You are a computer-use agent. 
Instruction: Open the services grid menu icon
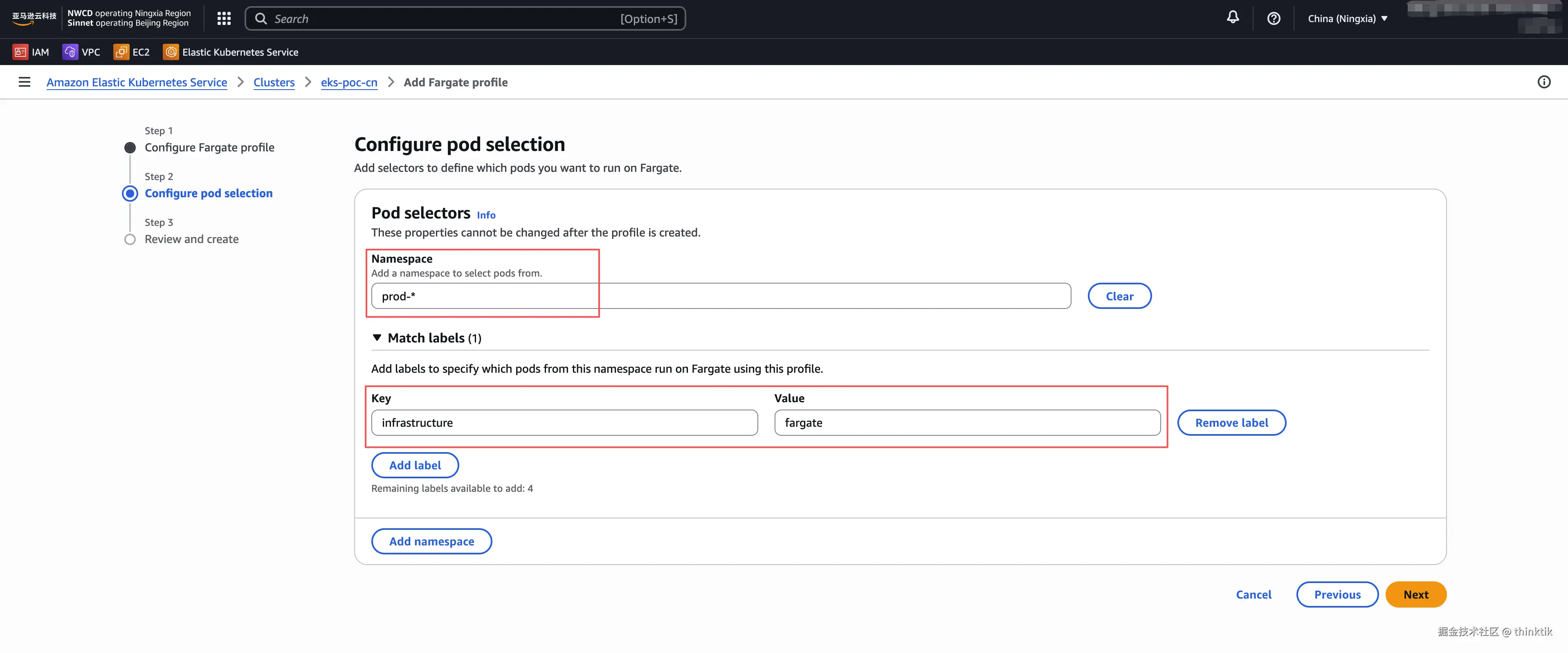(224, 19)
